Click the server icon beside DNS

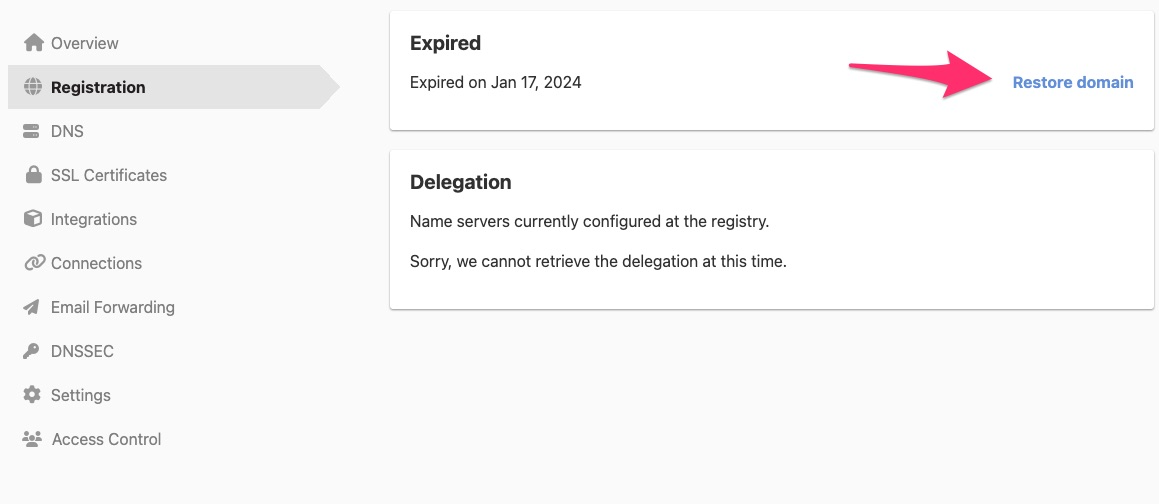click(x=32, y=132)
